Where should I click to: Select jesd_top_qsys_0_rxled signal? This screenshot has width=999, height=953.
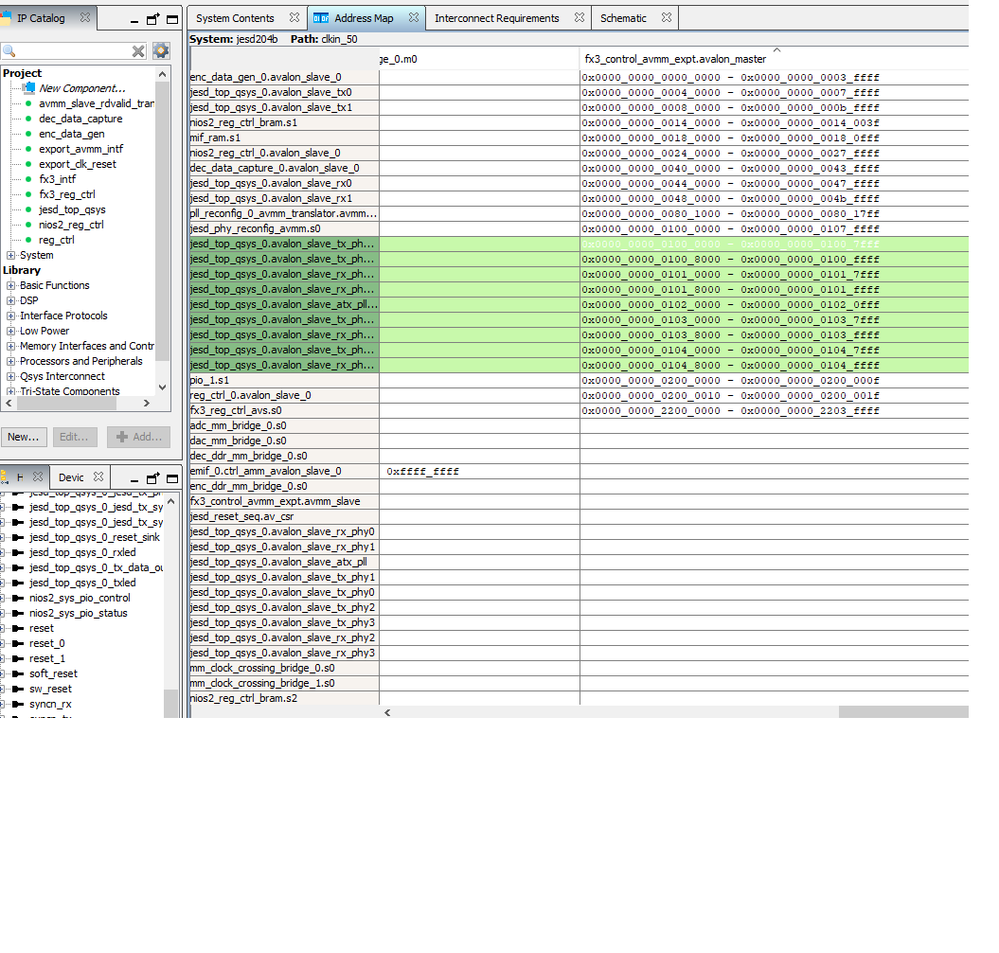(x=82, y=552)
